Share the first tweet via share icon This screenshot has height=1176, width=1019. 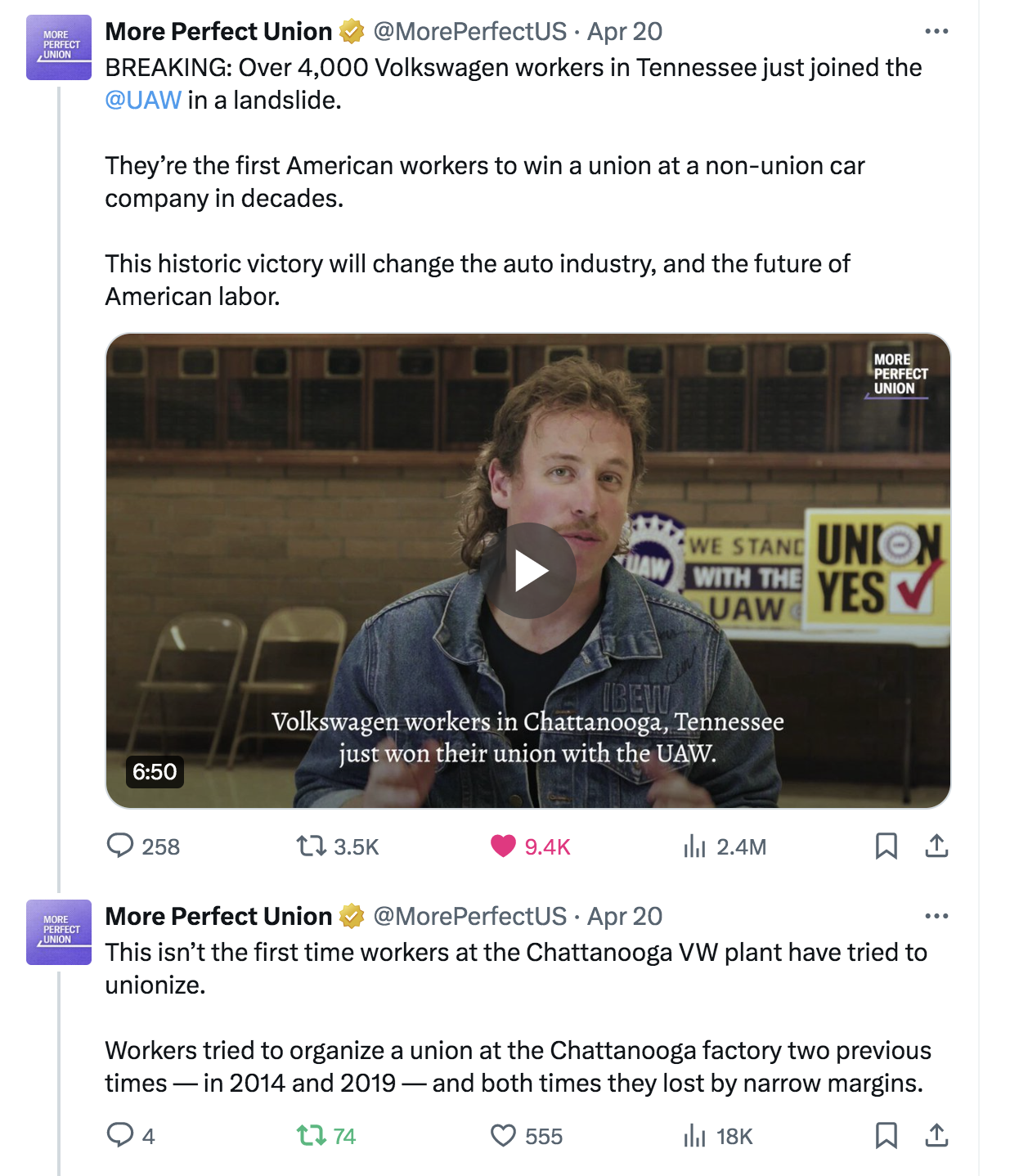pos(936,846)
